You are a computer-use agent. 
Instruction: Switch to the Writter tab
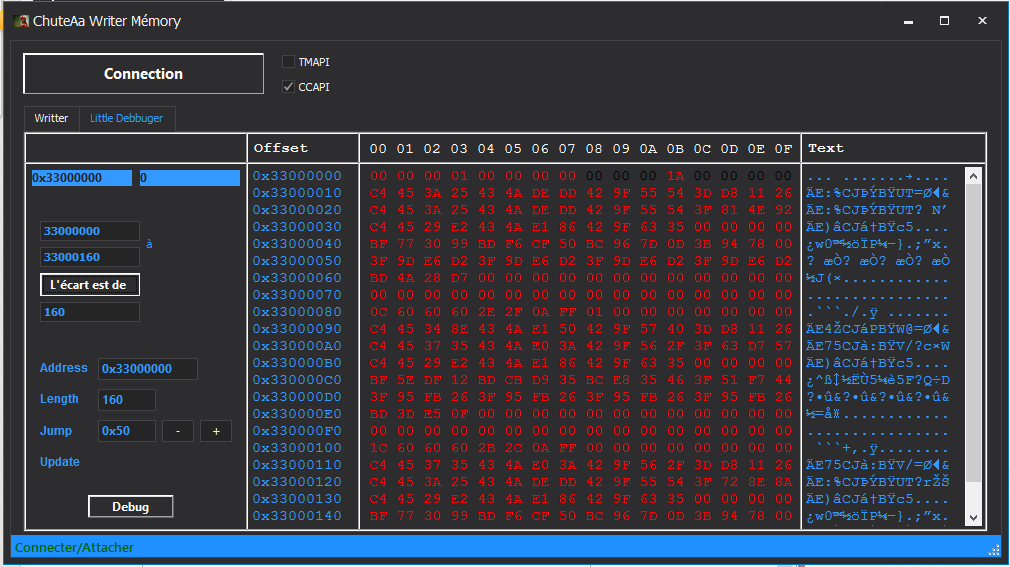pyautogui.click(x=51, y=119)
